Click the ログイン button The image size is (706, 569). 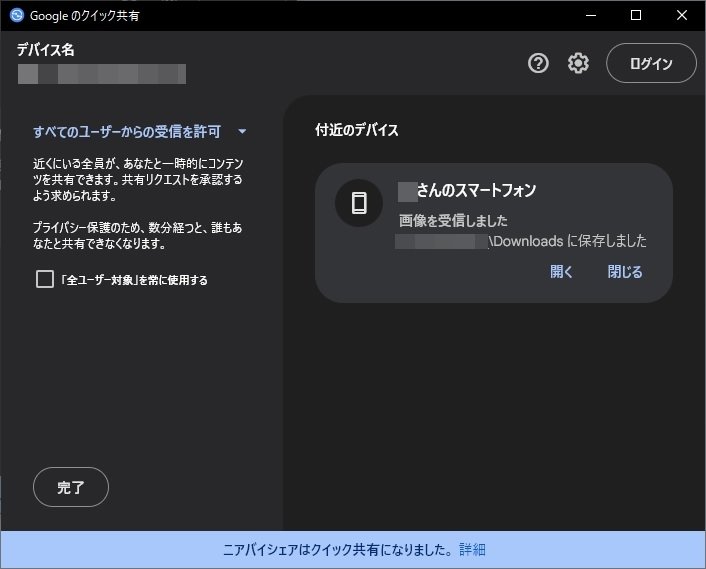(x=651, y=63)
